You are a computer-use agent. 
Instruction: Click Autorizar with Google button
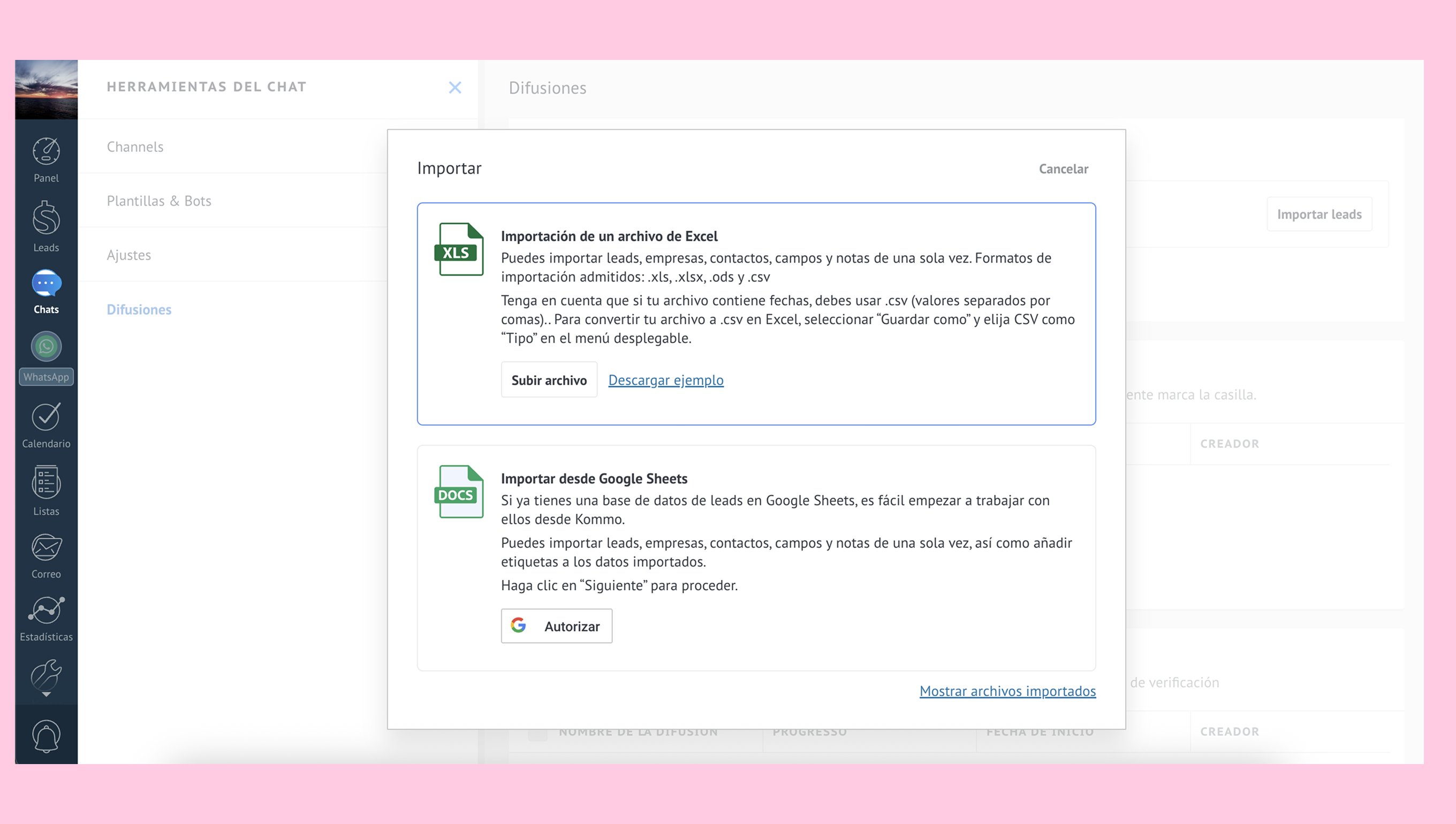click(x=557, y=625)
